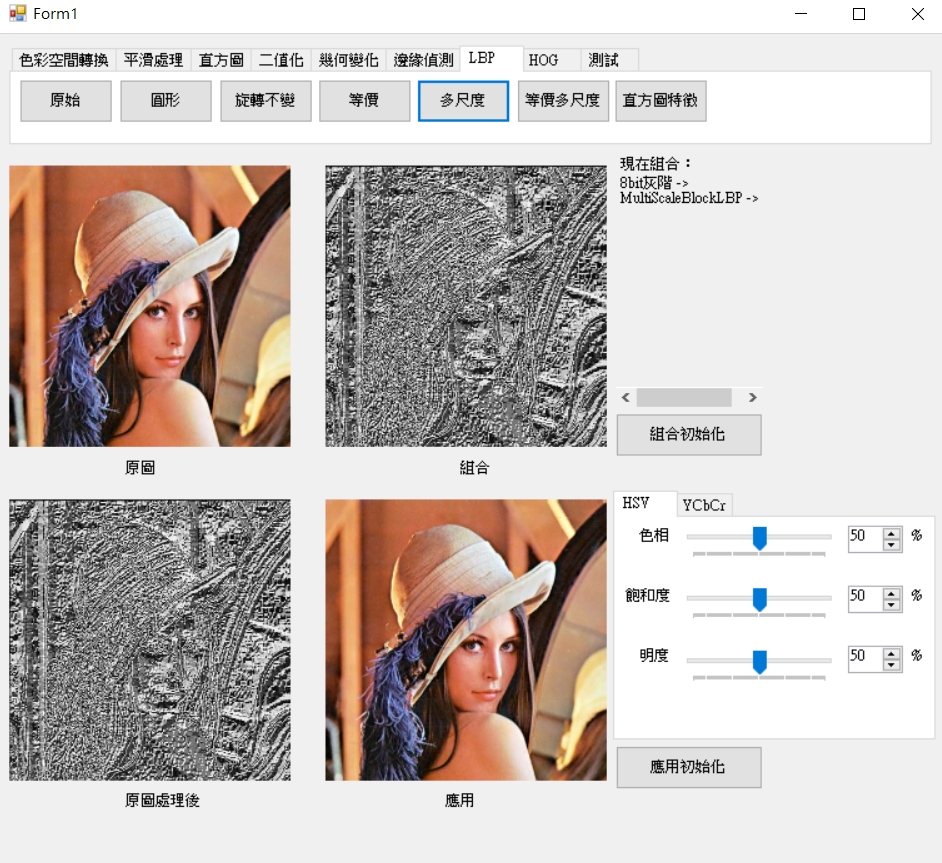
Task: Click the horizontal scrollbar thumb
Action: (x=684, y=398)
